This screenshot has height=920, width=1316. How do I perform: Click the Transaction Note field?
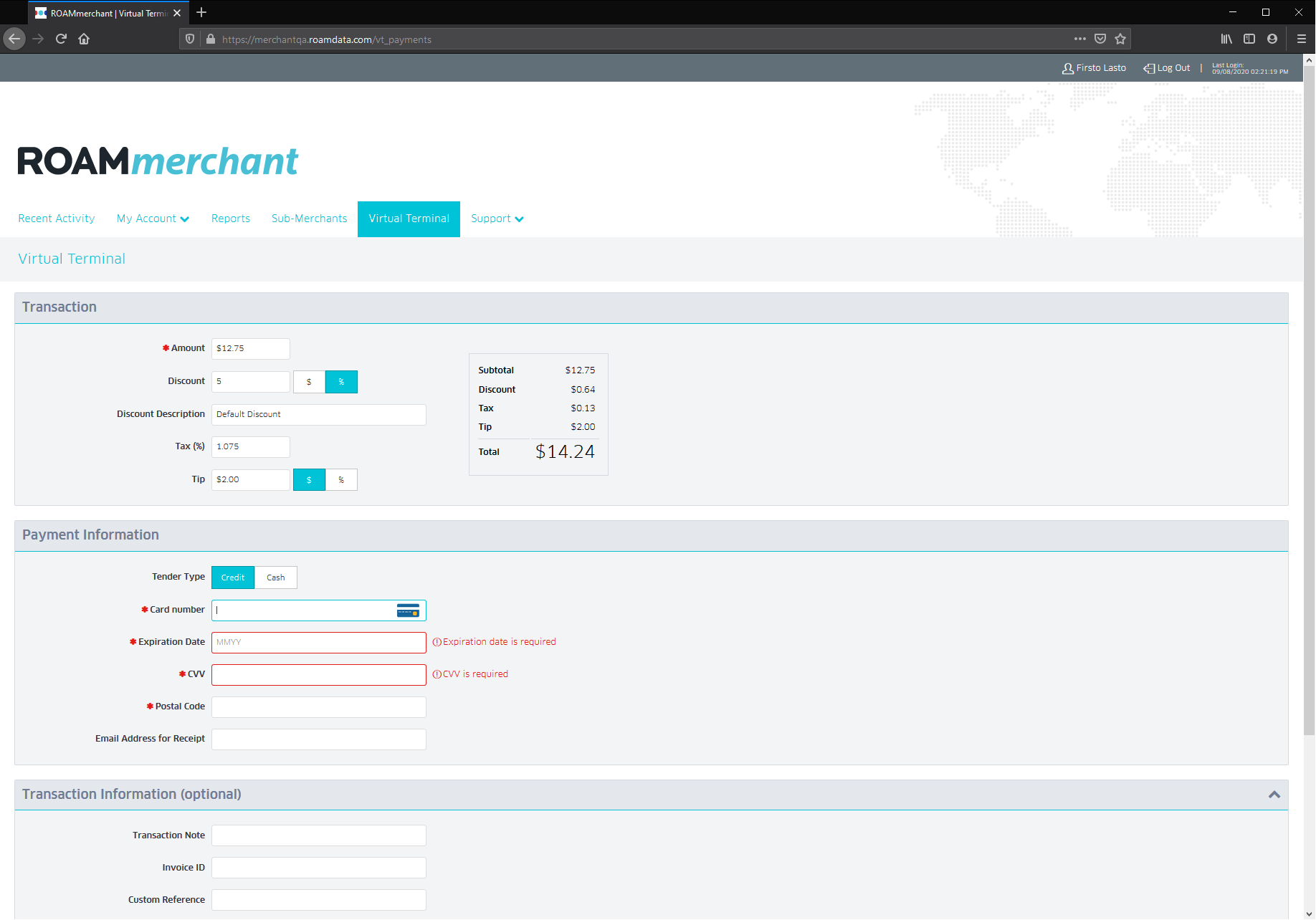click(x=319, y=835)
